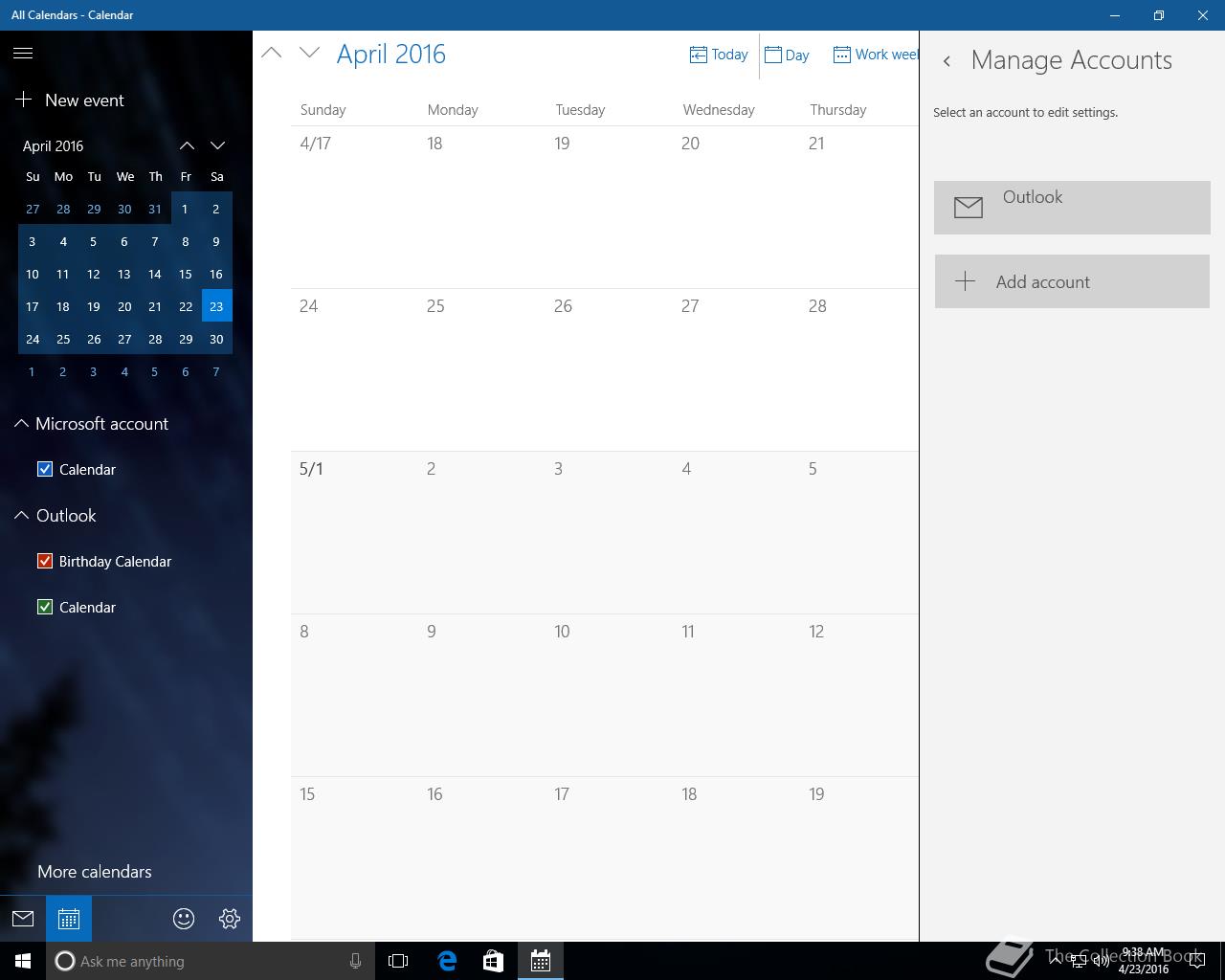
Task: Click the April 2016 mini calendar header
Action: 53,145
